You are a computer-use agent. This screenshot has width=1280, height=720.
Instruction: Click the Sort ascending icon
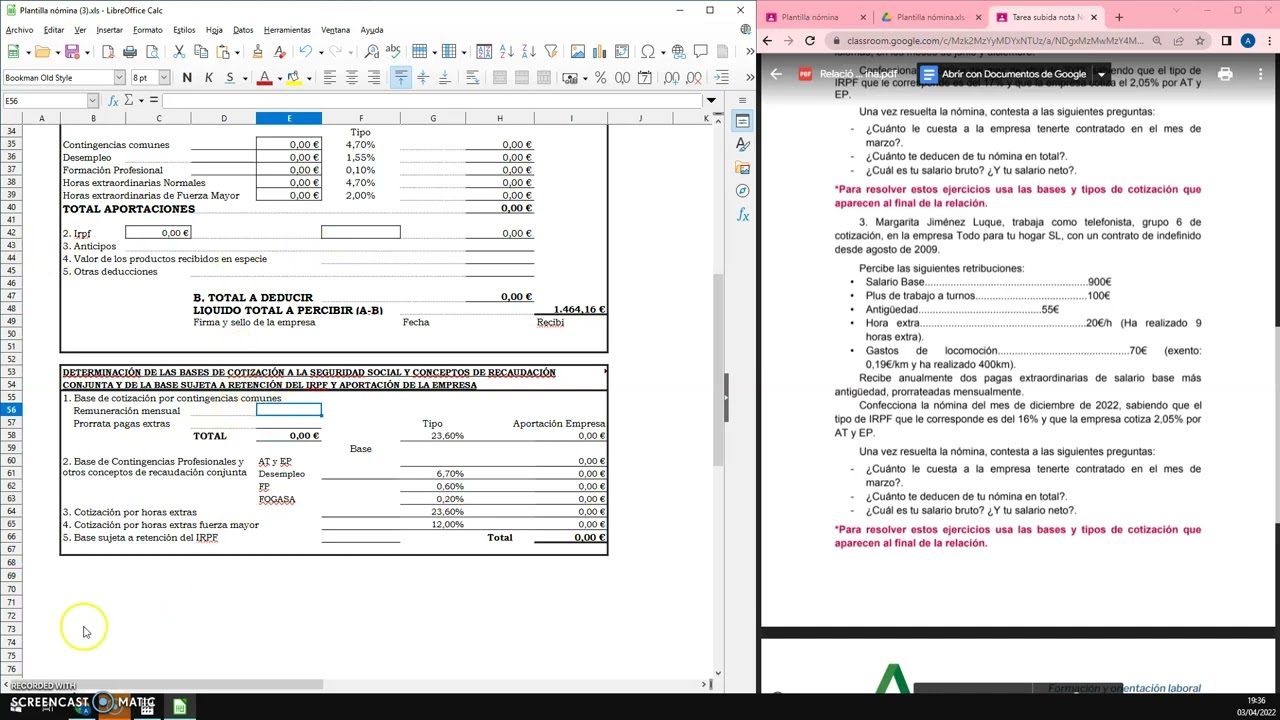click(506, 52)
